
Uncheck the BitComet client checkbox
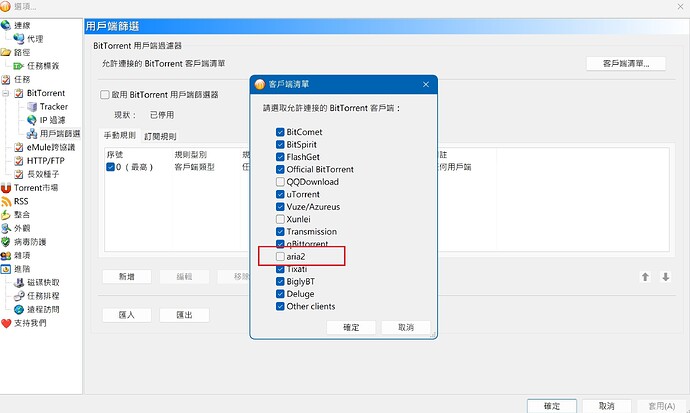click(x=280, y=132)
